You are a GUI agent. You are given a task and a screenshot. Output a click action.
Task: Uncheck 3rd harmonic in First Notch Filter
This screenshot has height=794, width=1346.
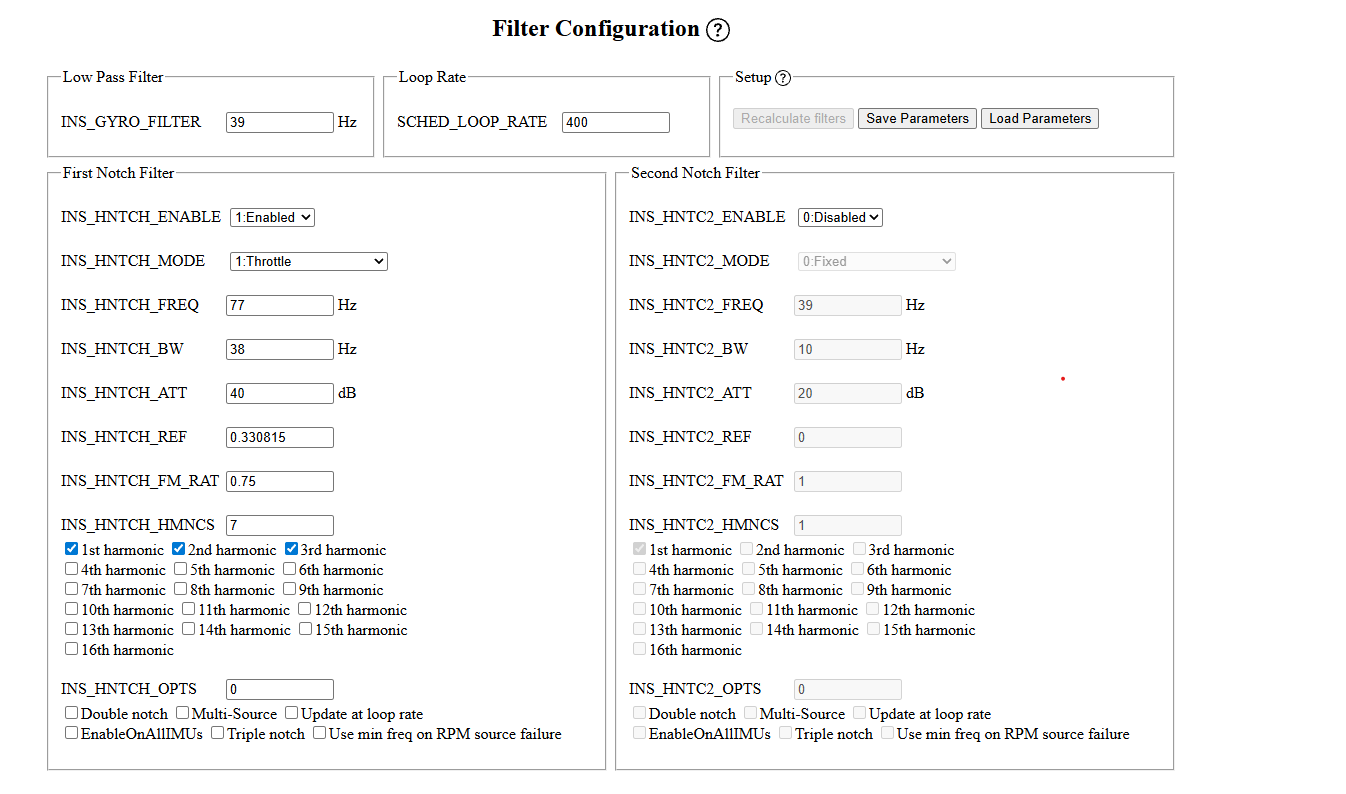[x=291, y=549]
